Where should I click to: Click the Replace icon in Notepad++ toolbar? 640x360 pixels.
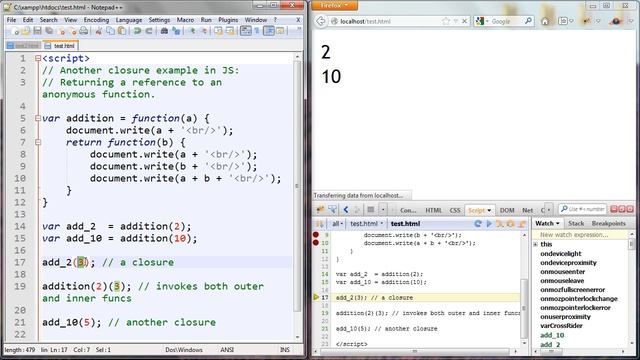(176, 31)
